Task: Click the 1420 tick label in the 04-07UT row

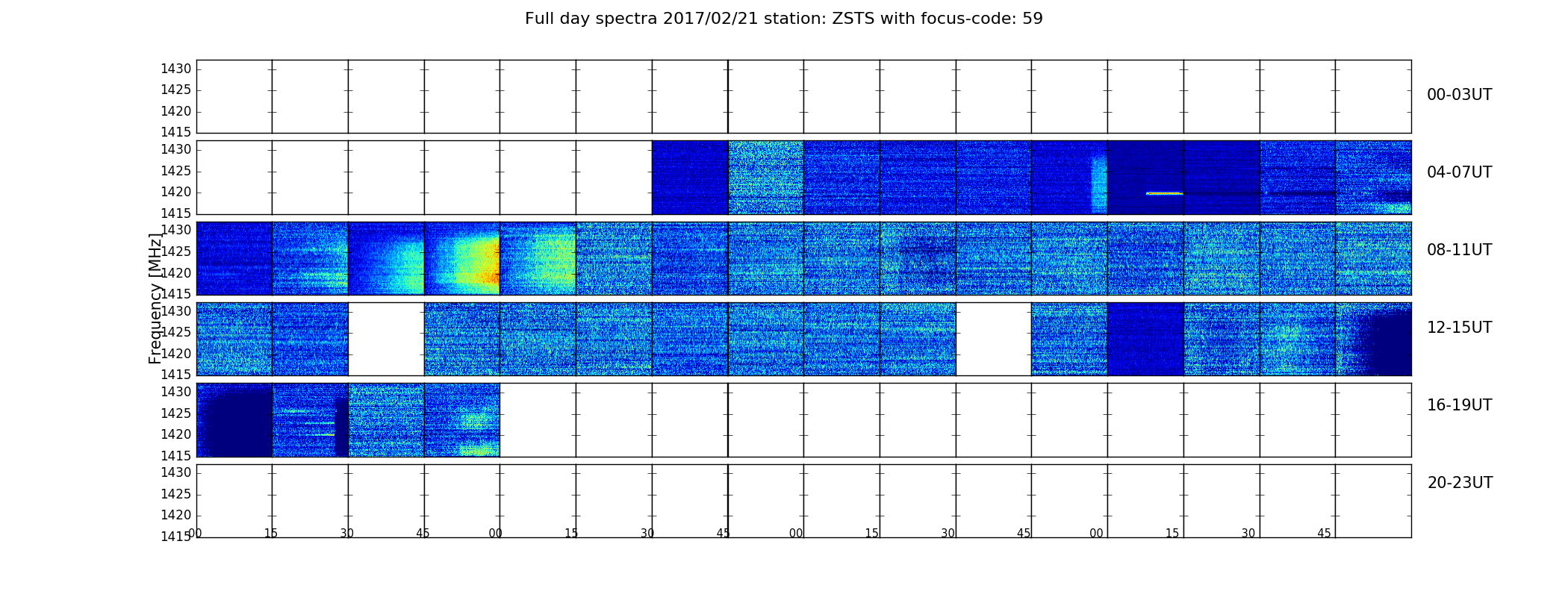Action: tap(176, 192)
